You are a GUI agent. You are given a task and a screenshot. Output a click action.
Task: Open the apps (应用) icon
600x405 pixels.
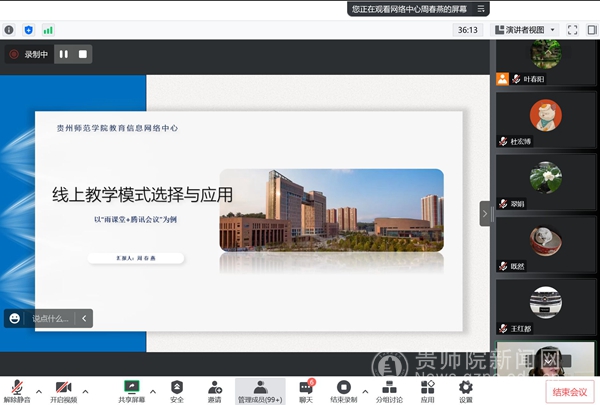tap(427, 389)
